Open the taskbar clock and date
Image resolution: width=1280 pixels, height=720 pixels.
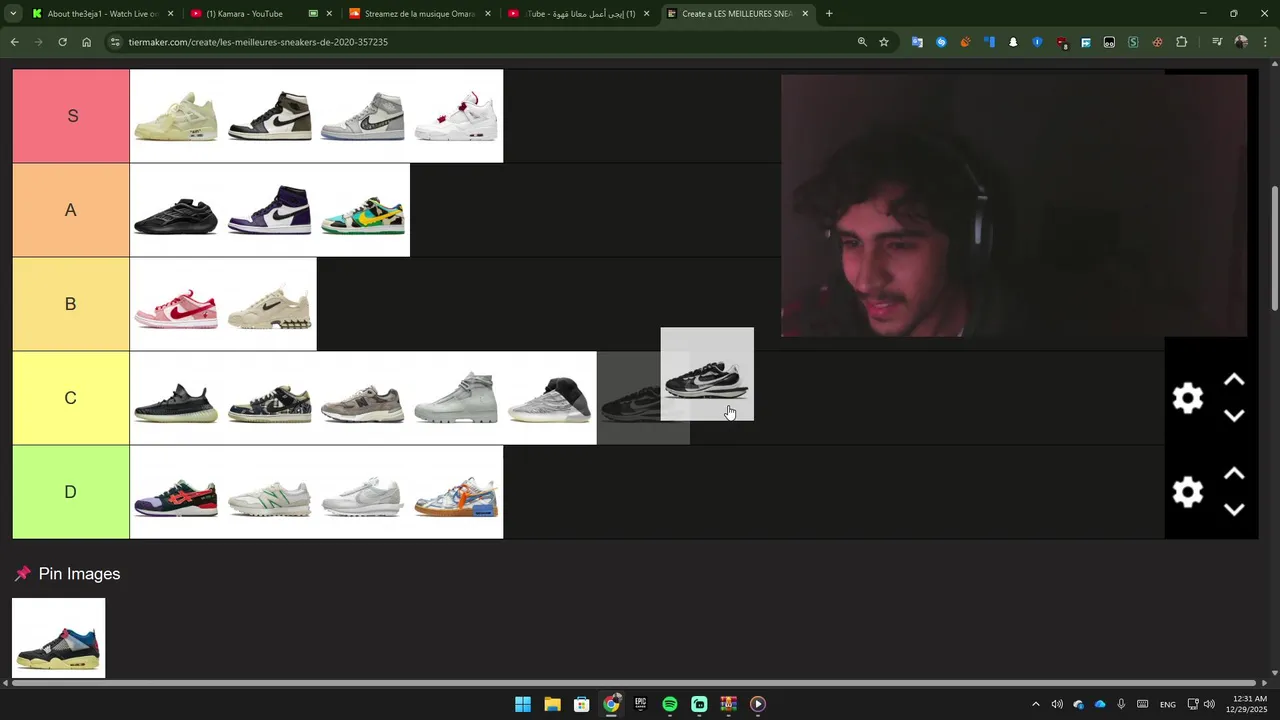point(1249,704)
